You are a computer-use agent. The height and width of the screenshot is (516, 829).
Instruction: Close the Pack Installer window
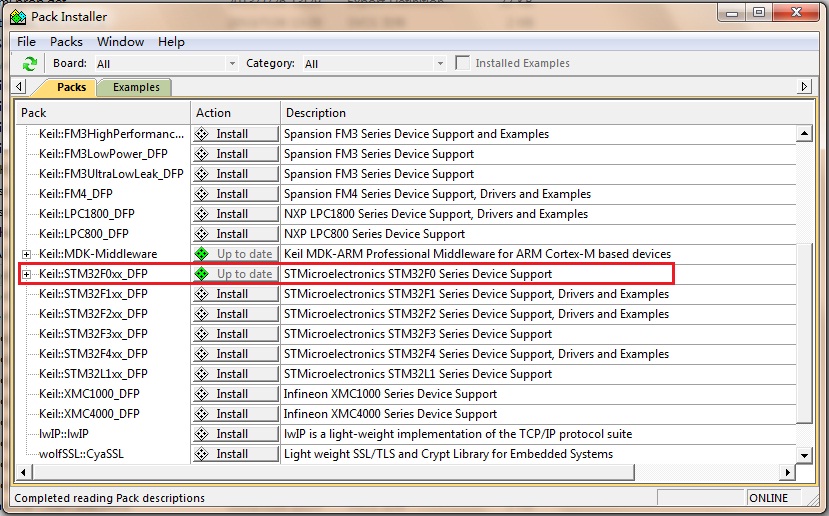(796, 13)
